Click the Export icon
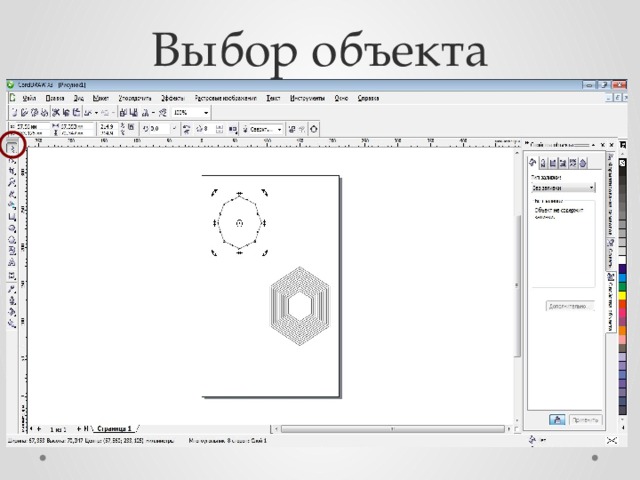The width and height of the screenshot is (640, 480). pyautogui.click(x=133, y=112)
